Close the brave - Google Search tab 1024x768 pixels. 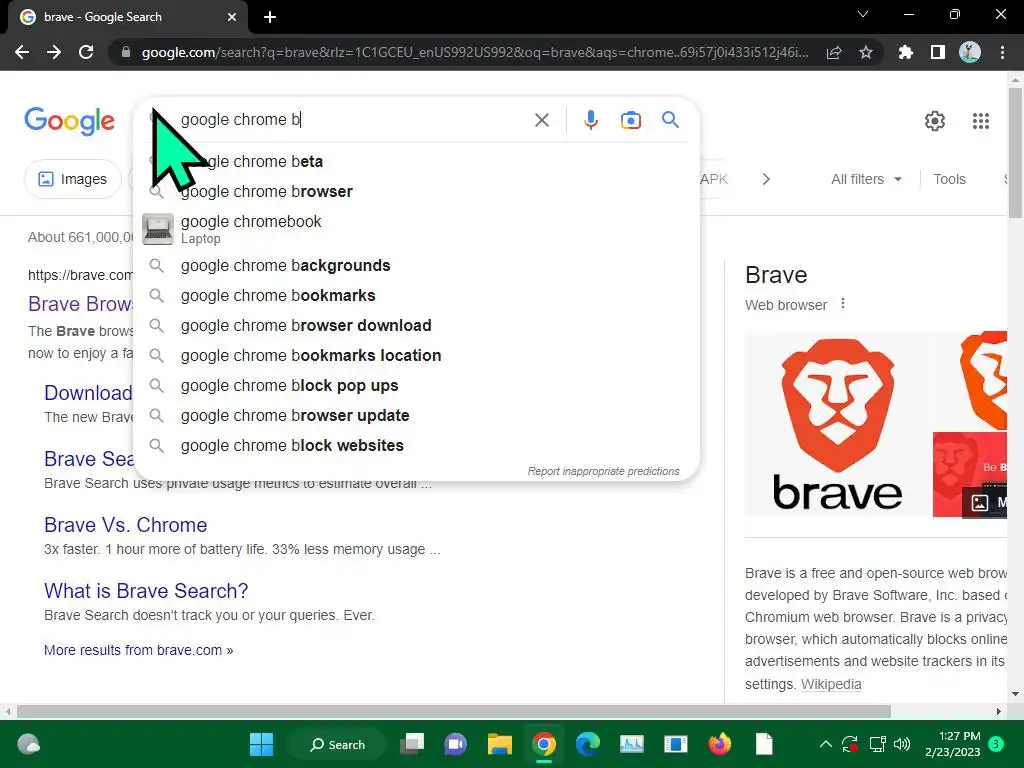pos(231,17)
